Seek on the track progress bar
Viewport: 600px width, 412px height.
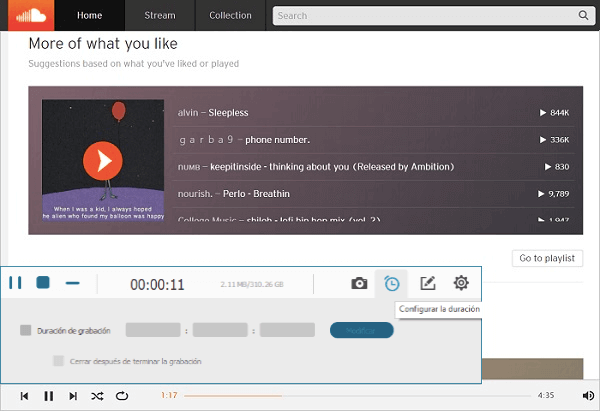tap(357, 396)
